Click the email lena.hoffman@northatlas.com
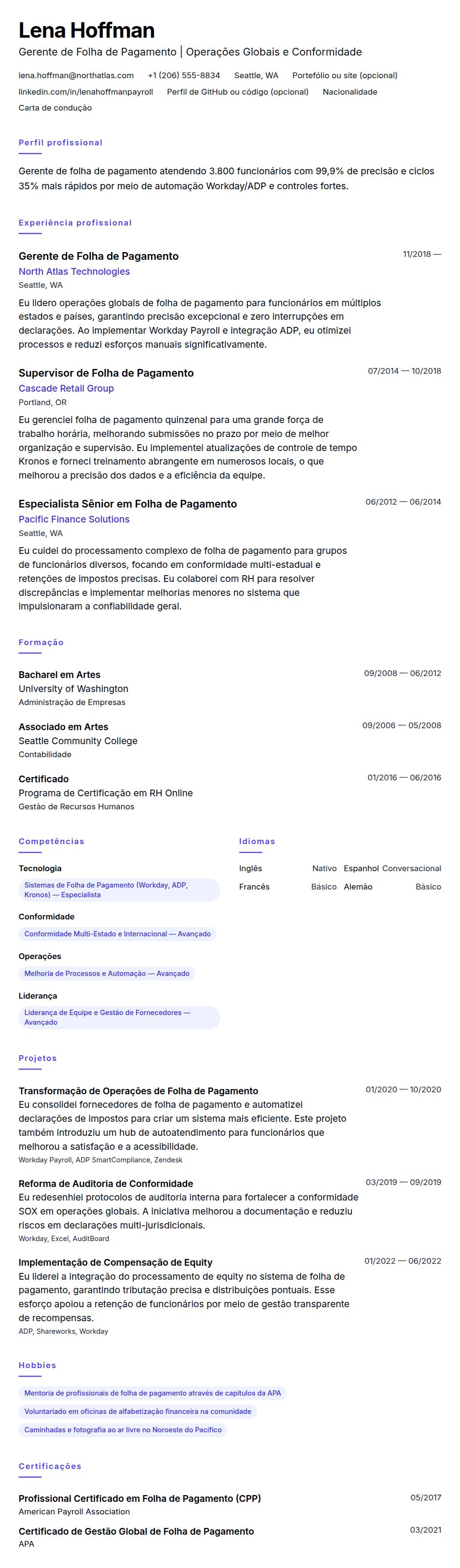The height and width of the screenshot is (1568, 460). 76,75
